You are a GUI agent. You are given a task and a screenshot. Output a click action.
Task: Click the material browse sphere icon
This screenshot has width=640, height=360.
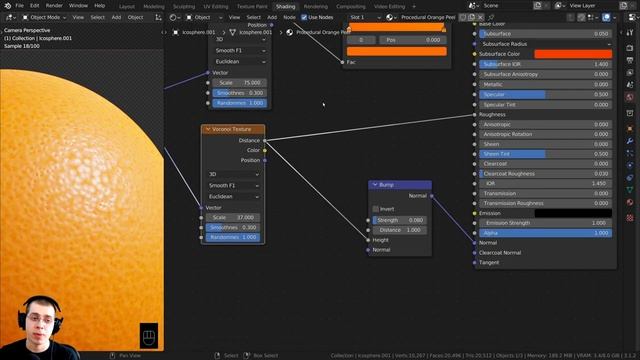click(x=391, y=18)
